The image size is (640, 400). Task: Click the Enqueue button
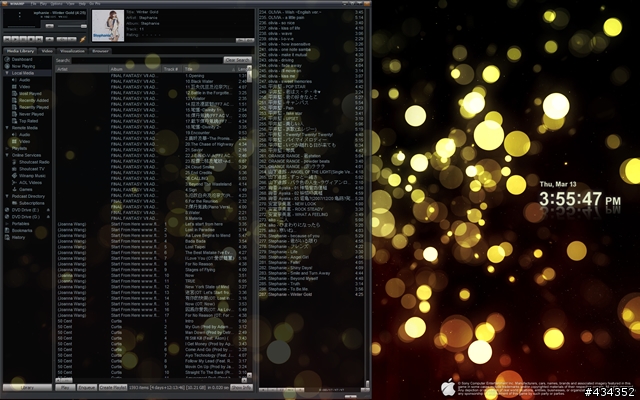tap(87, 387)
